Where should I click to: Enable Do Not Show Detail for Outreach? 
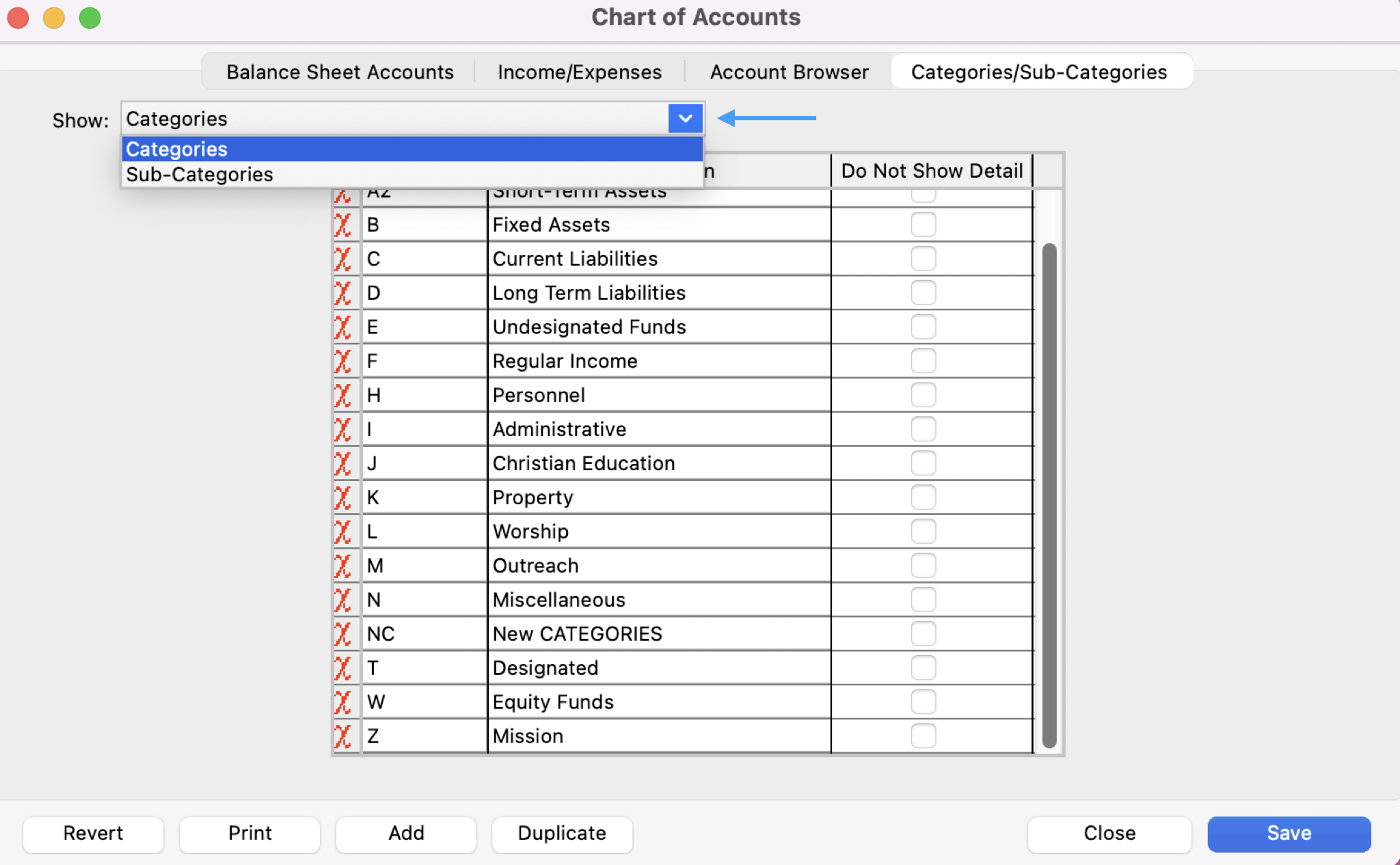click(923, 566)
